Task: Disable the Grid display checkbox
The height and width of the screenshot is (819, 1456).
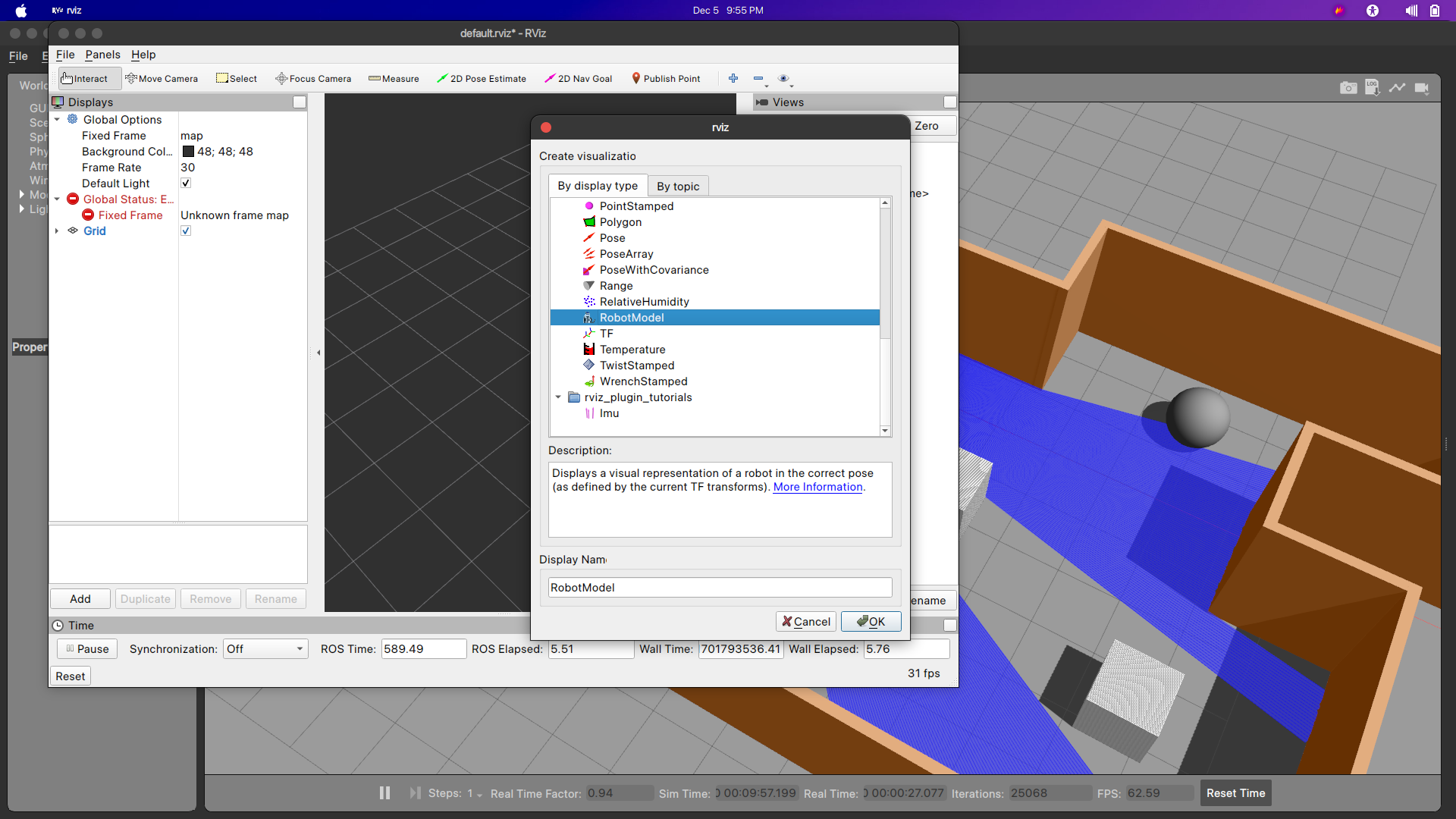Action: point(186,231)
